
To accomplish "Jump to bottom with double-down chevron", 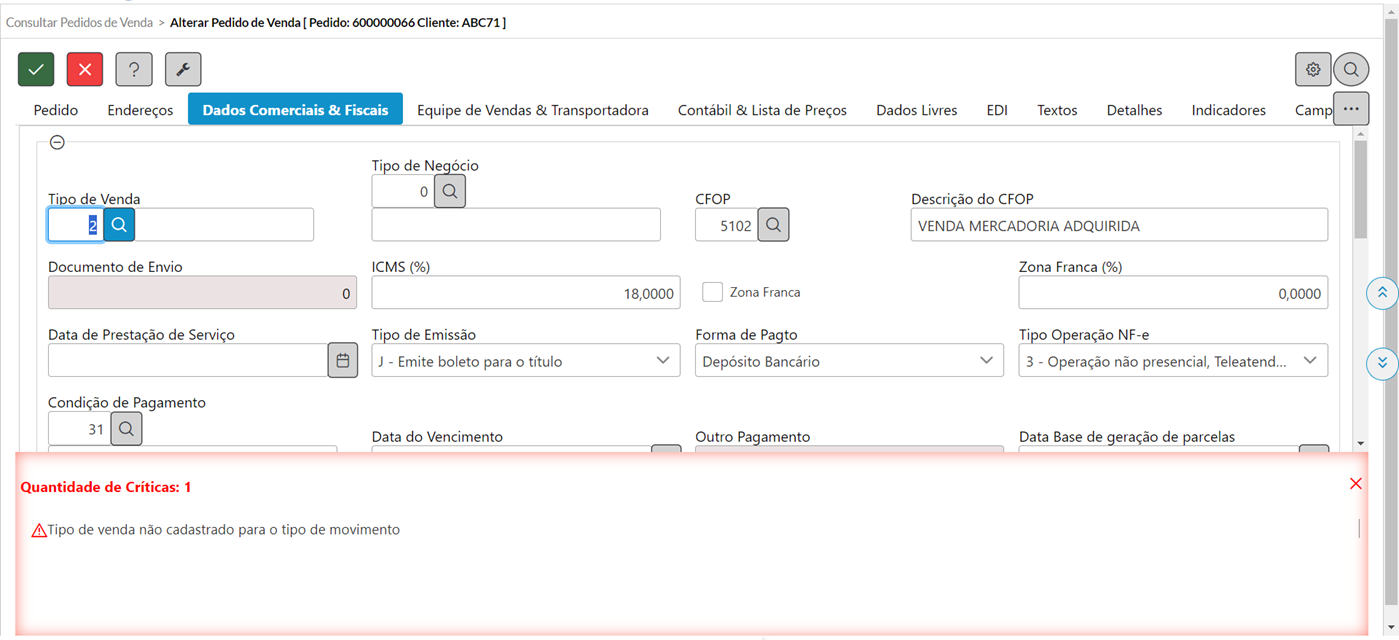I will (1382, 363).
